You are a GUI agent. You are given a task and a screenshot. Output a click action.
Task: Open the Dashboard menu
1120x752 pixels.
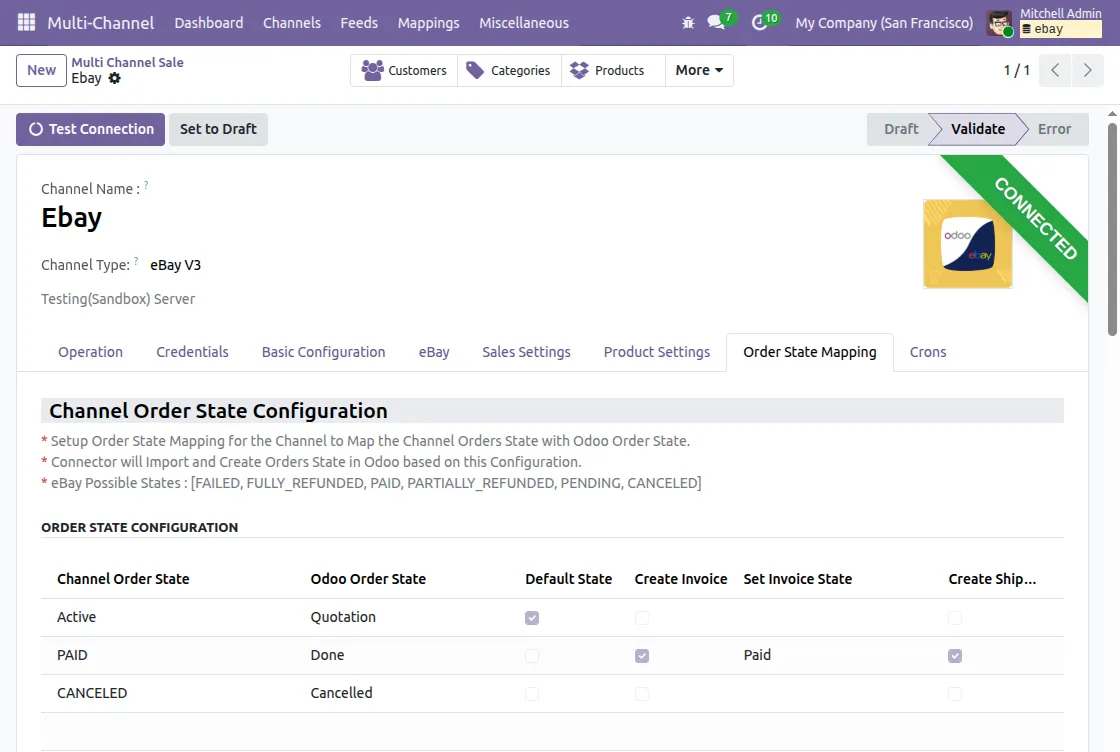(x=209, y=23)
